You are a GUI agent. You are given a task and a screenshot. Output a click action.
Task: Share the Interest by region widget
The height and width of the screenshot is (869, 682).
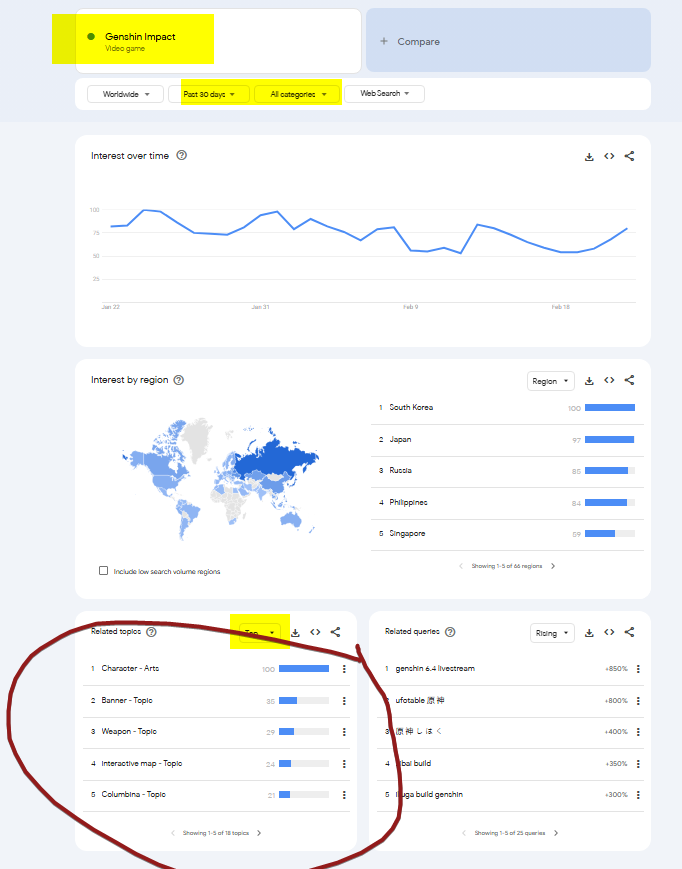[x=629, y=380]
